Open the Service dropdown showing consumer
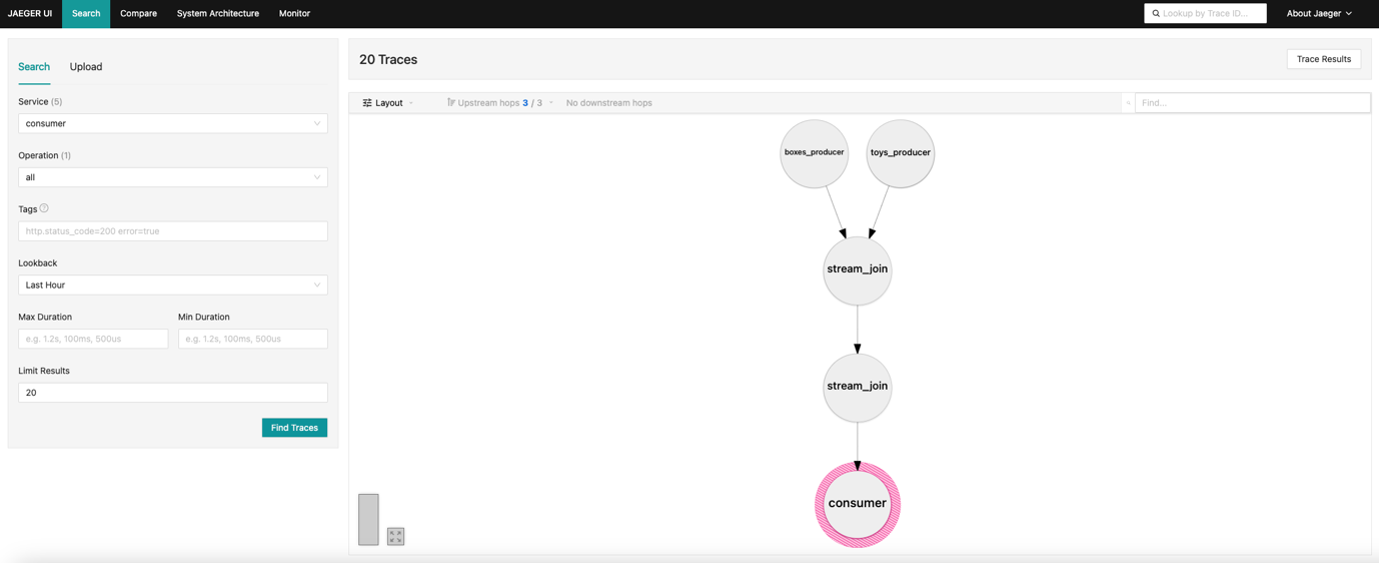The width and height of the screenshot is (1384, 568). 173,123
